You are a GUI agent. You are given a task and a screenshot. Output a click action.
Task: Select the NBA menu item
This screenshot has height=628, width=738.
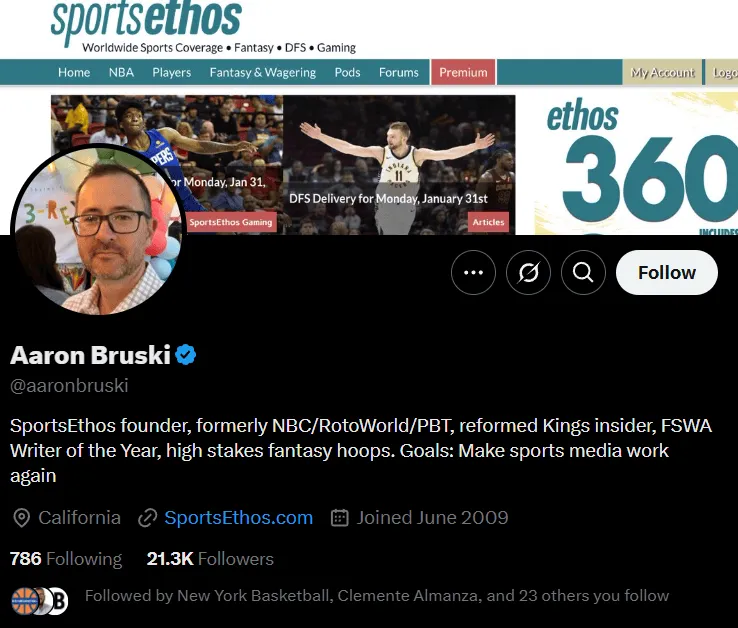[121, 72]
